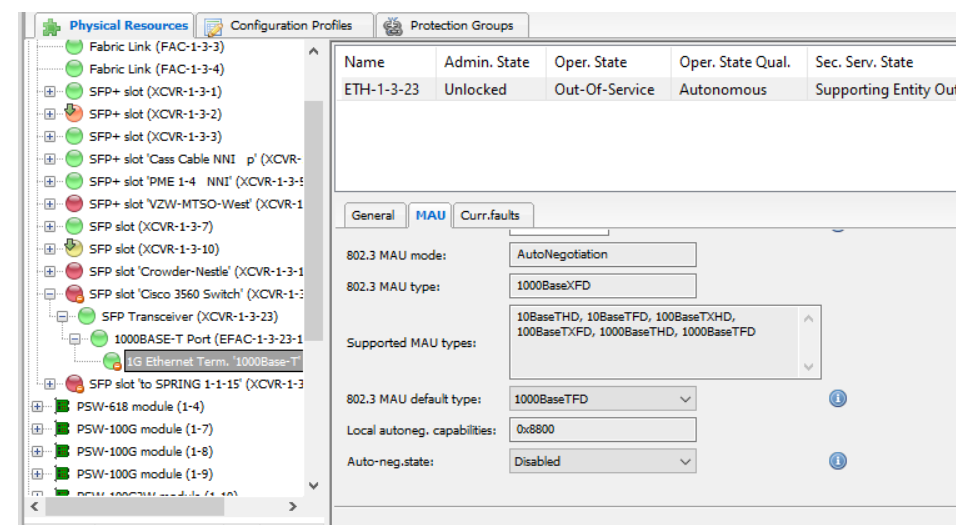Viewport: 967px width, 532px height.
Task: Open 802.3 MAU default type dropdown
Action: (603, 399)
